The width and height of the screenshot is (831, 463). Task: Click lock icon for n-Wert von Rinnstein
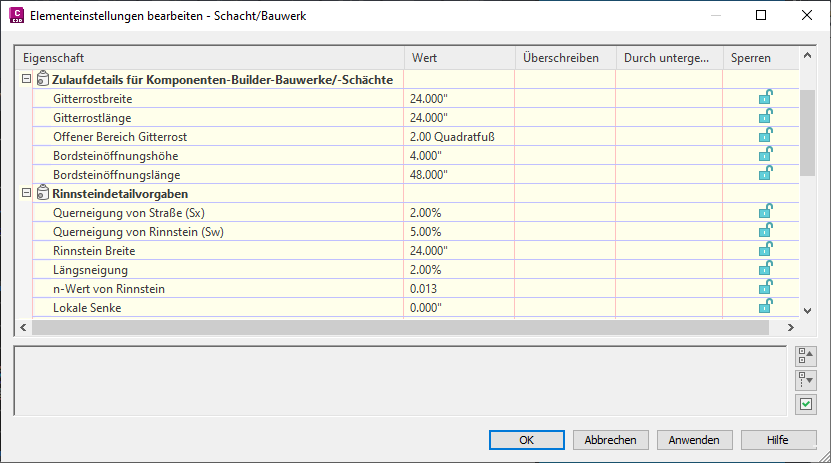765,288
